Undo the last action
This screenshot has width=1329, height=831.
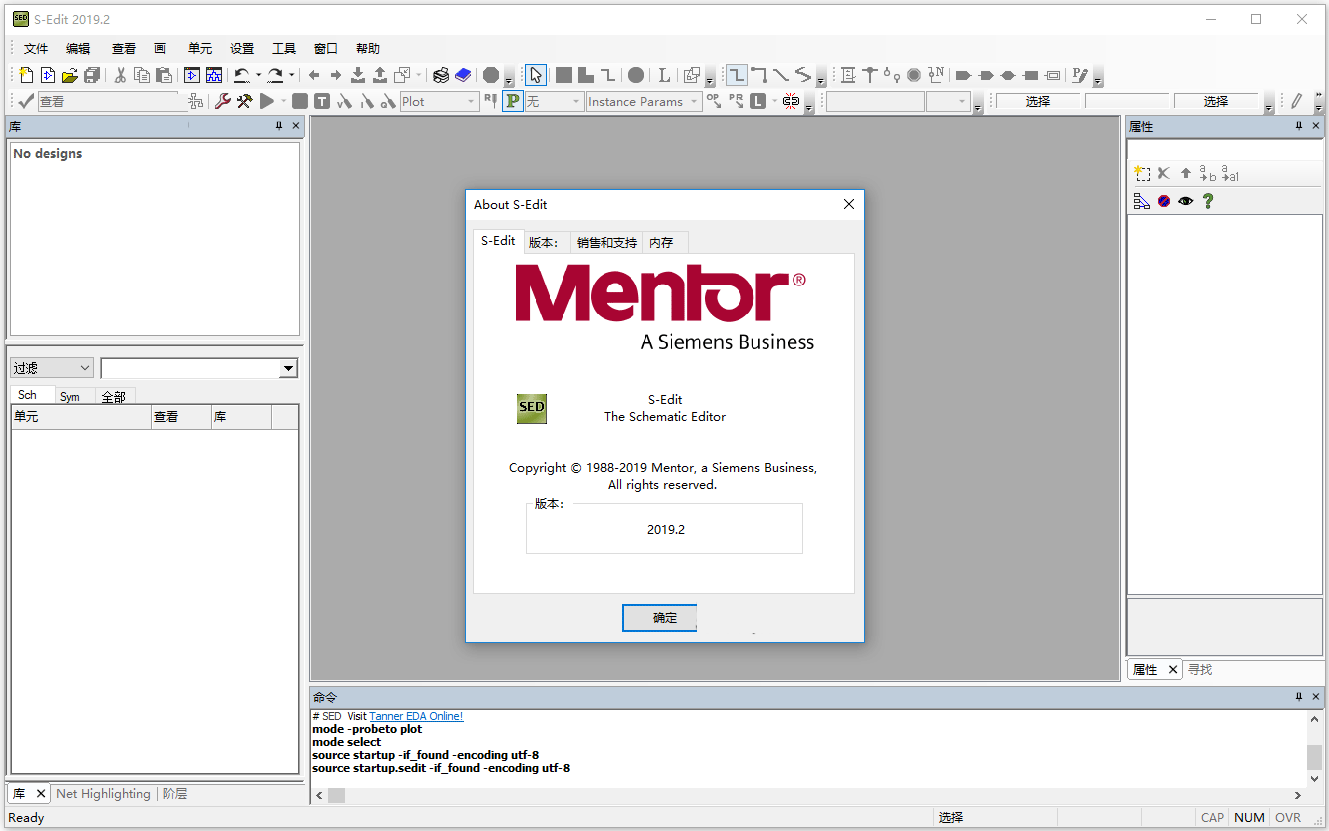pyautogui.click(x=242, y=75)
